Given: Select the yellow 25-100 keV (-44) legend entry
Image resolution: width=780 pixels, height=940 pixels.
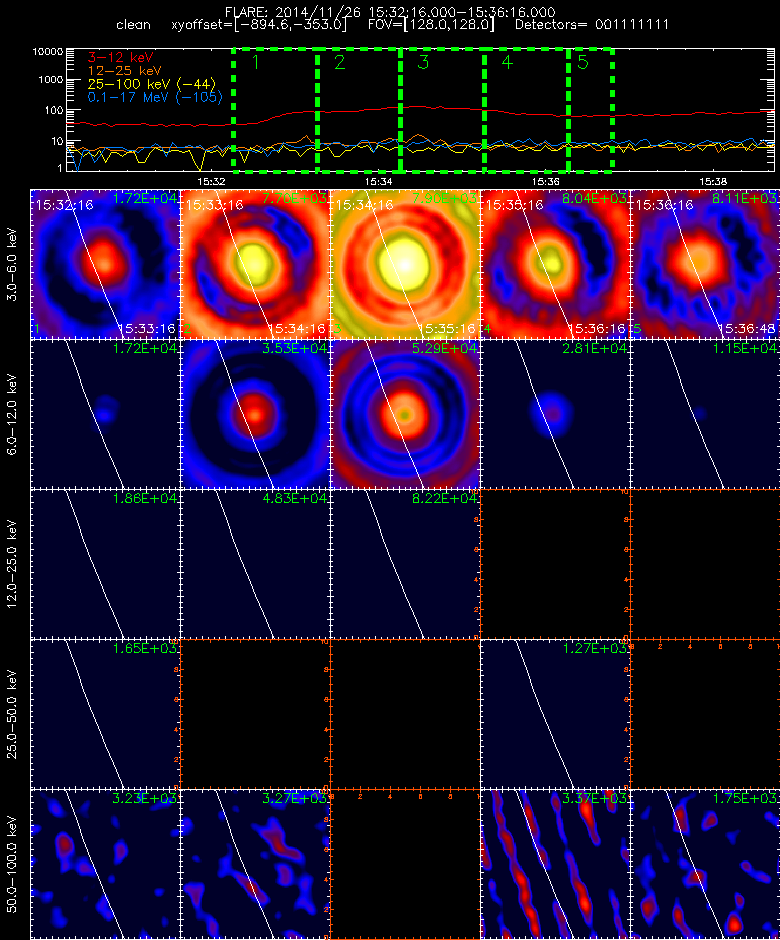Looking at the screenshot, I should (152, 84).
